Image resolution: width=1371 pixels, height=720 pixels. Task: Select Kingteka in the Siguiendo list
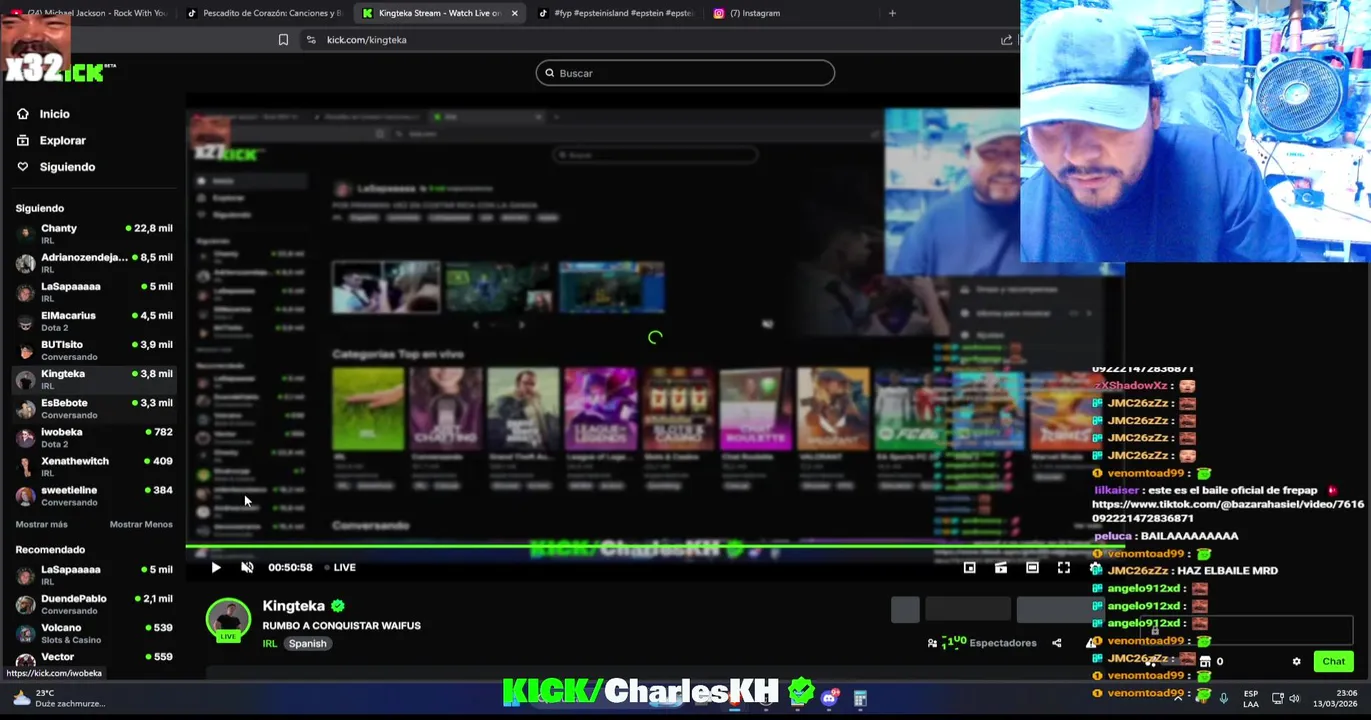(x=94, y=379)
